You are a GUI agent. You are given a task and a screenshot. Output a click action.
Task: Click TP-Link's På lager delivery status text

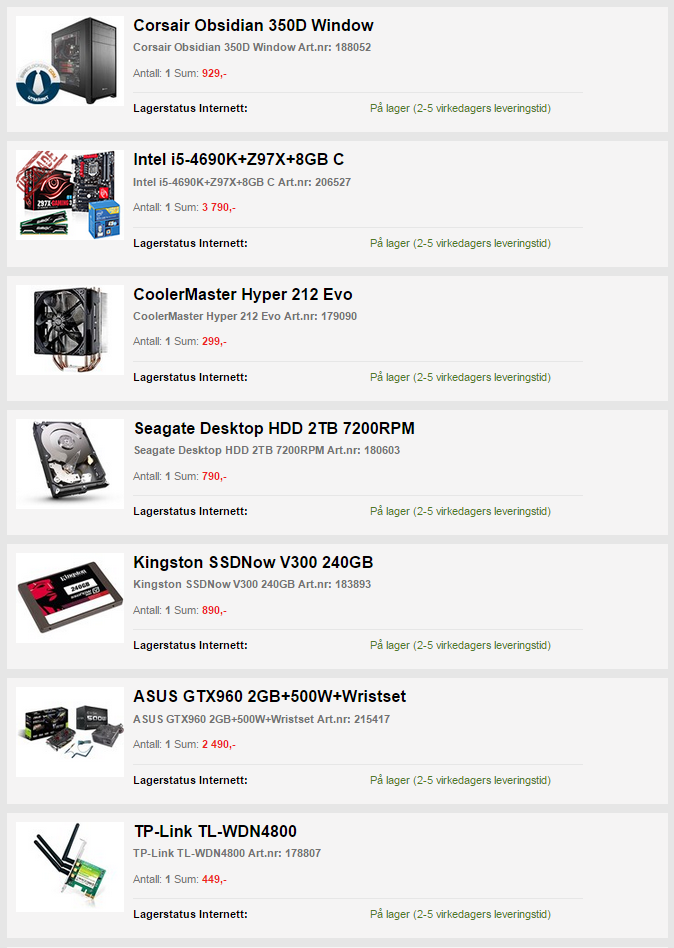tap(461, 915)
